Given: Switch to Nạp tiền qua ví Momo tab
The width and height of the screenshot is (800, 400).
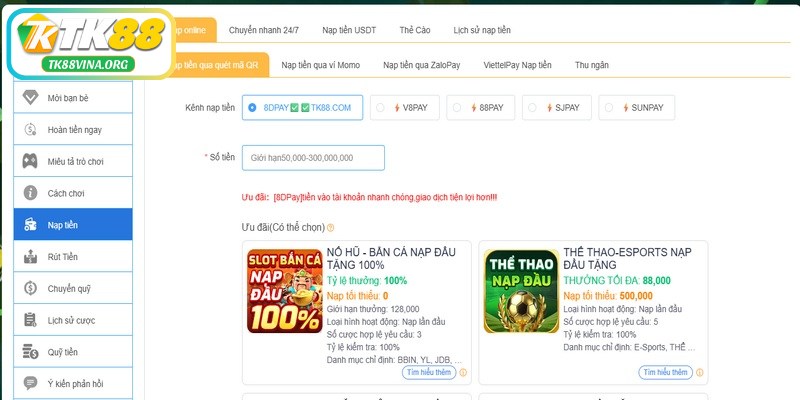Looking at the screenshot, I should (320, 65).
